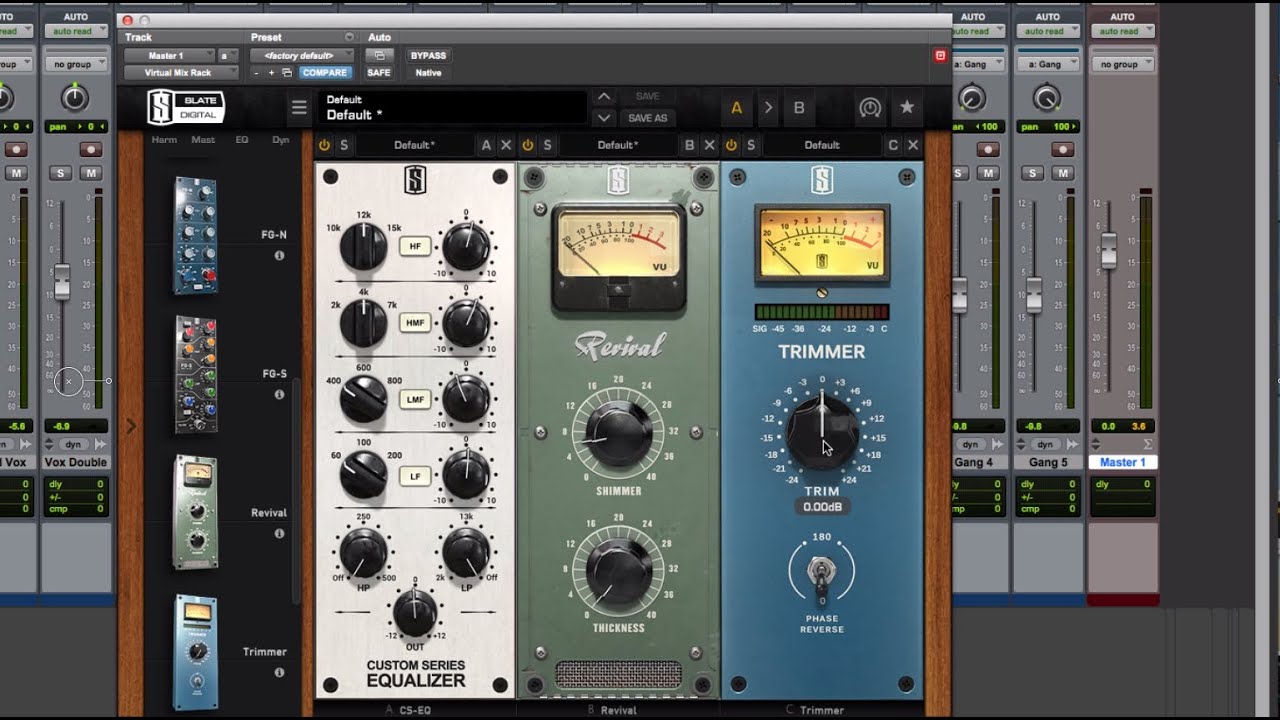Click the next preset plus button
Screen dimensions: 1280x720
click(271, 73)
